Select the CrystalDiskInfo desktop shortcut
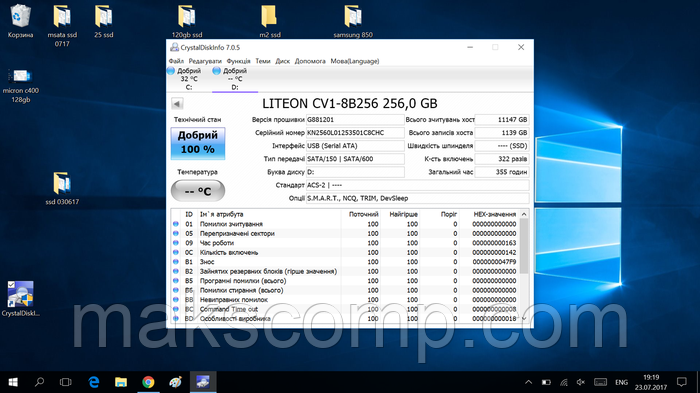 coord(20,299)
